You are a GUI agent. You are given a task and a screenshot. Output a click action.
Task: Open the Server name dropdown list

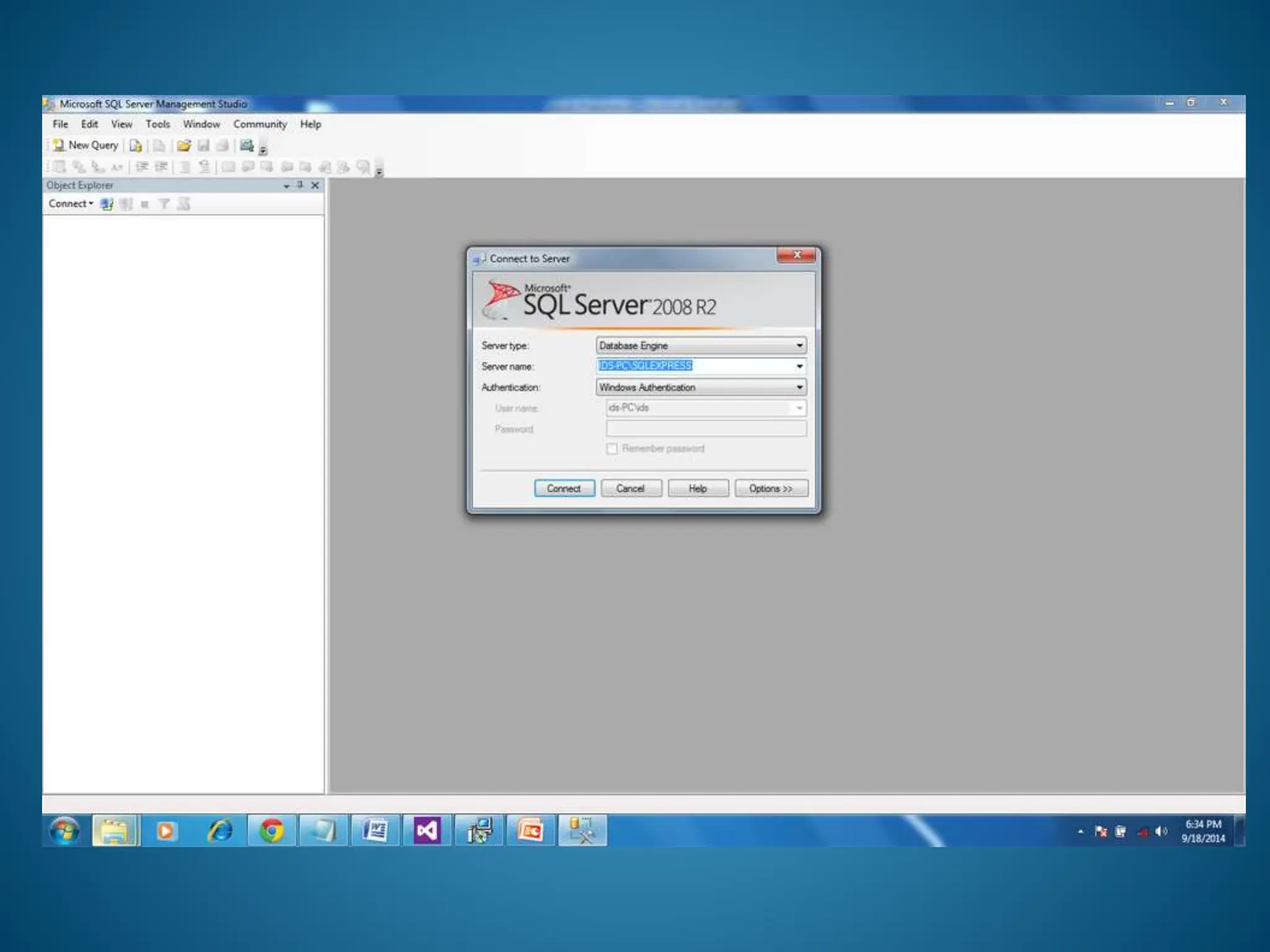tap(799, 366)
